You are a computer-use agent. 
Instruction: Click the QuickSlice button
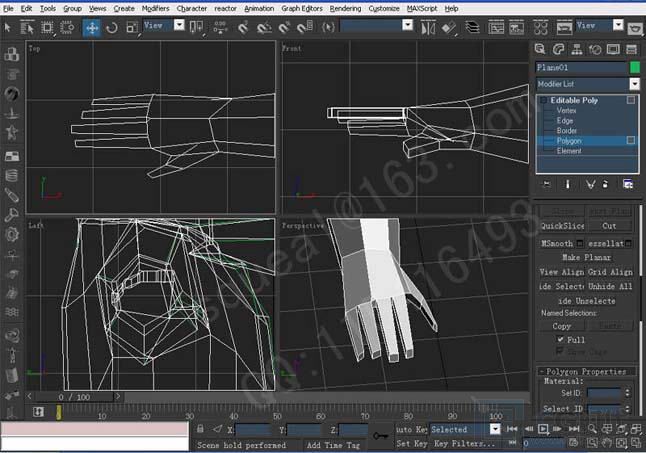coord(562,226)
